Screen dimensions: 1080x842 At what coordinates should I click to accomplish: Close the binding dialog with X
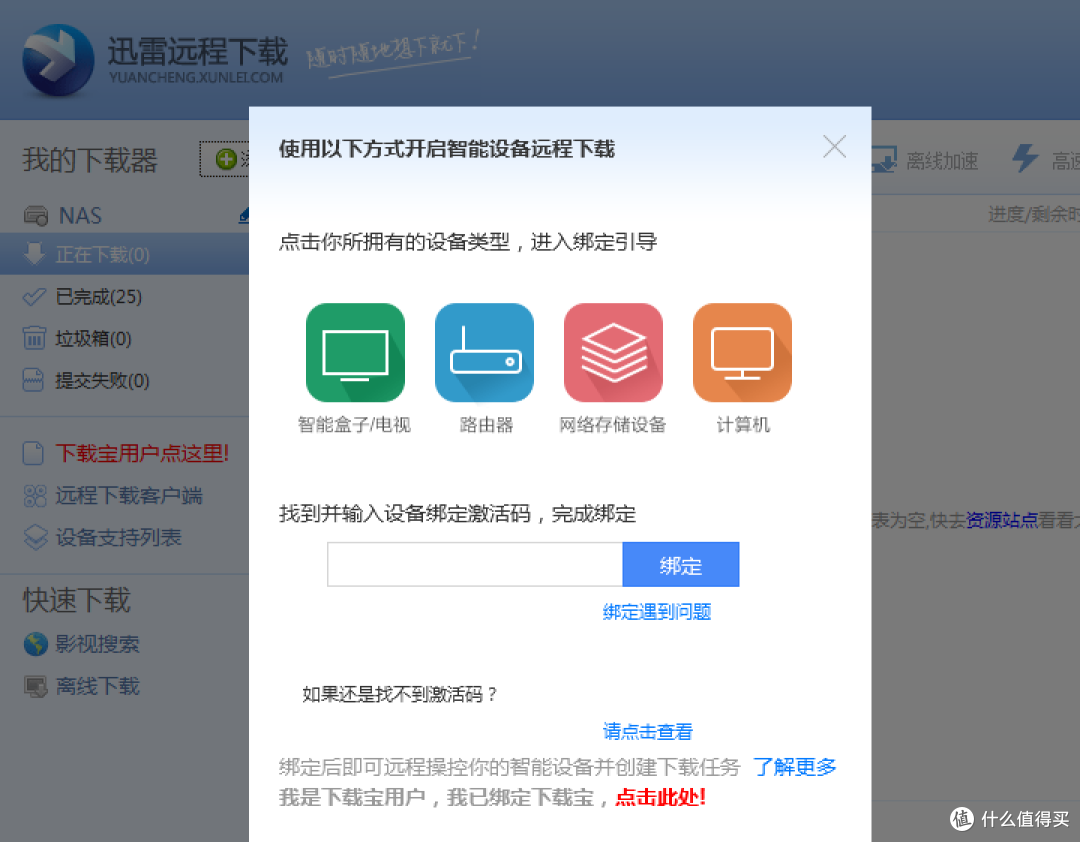[834, 146]
